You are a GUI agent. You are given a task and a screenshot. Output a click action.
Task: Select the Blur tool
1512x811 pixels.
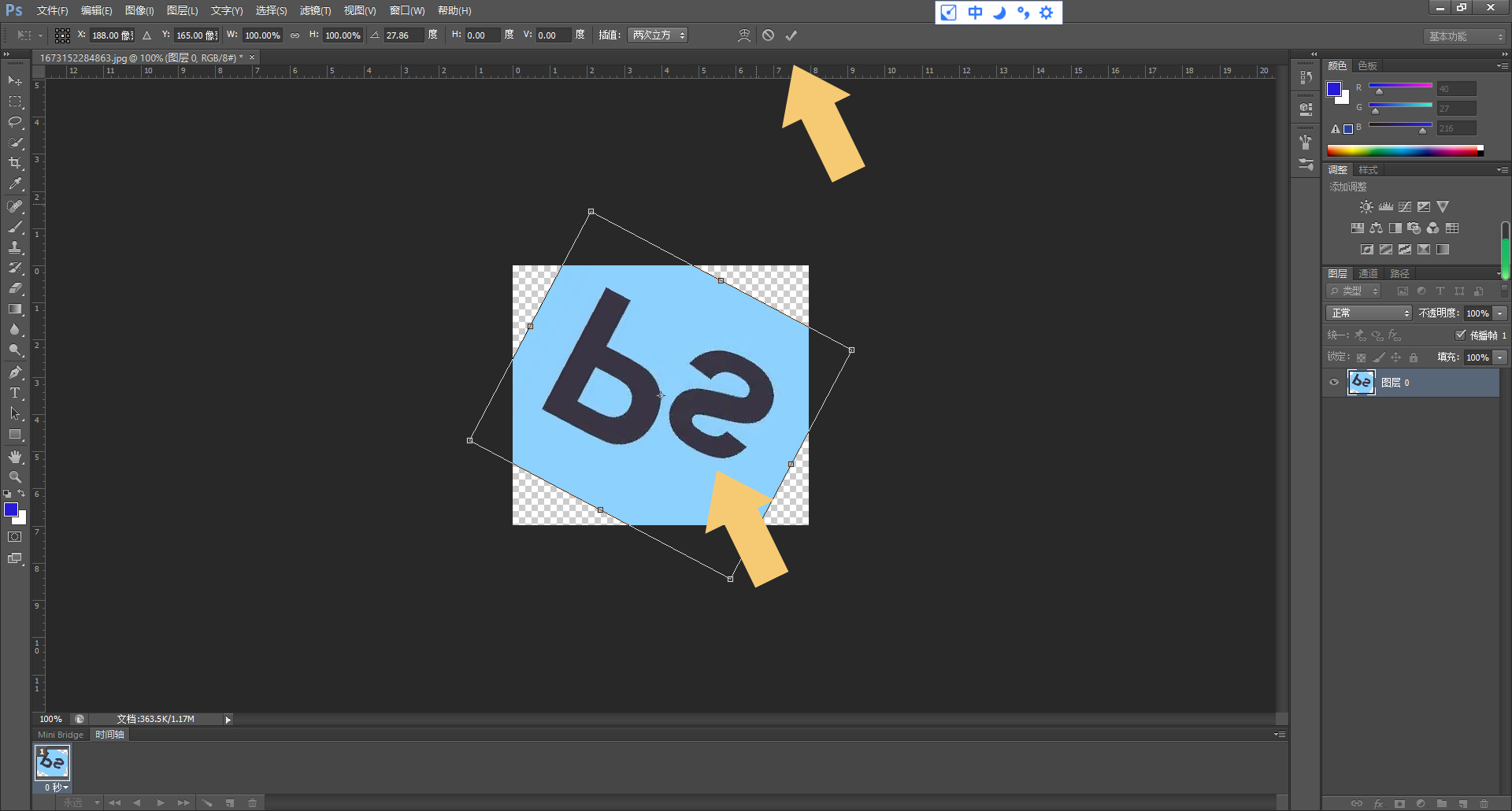(15, 329)
